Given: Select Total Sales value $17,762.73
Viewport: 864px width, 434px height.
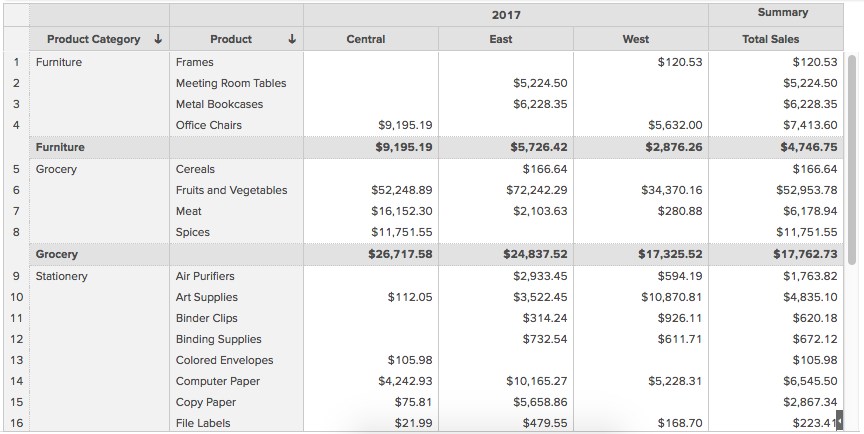Looking at the screenshot, I should pyautogui.click(x=805, y=254).
